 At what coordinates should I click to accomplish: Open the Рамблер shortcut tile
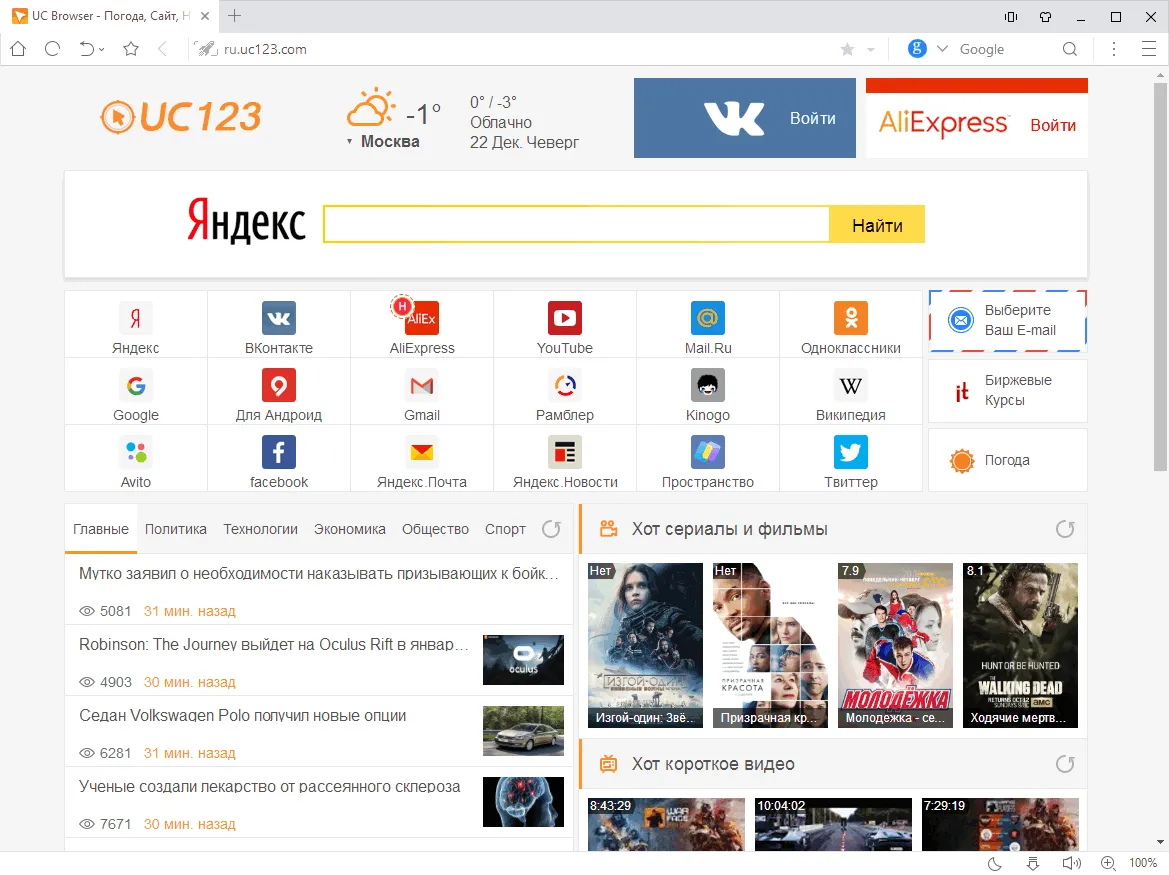click(565, 393)
